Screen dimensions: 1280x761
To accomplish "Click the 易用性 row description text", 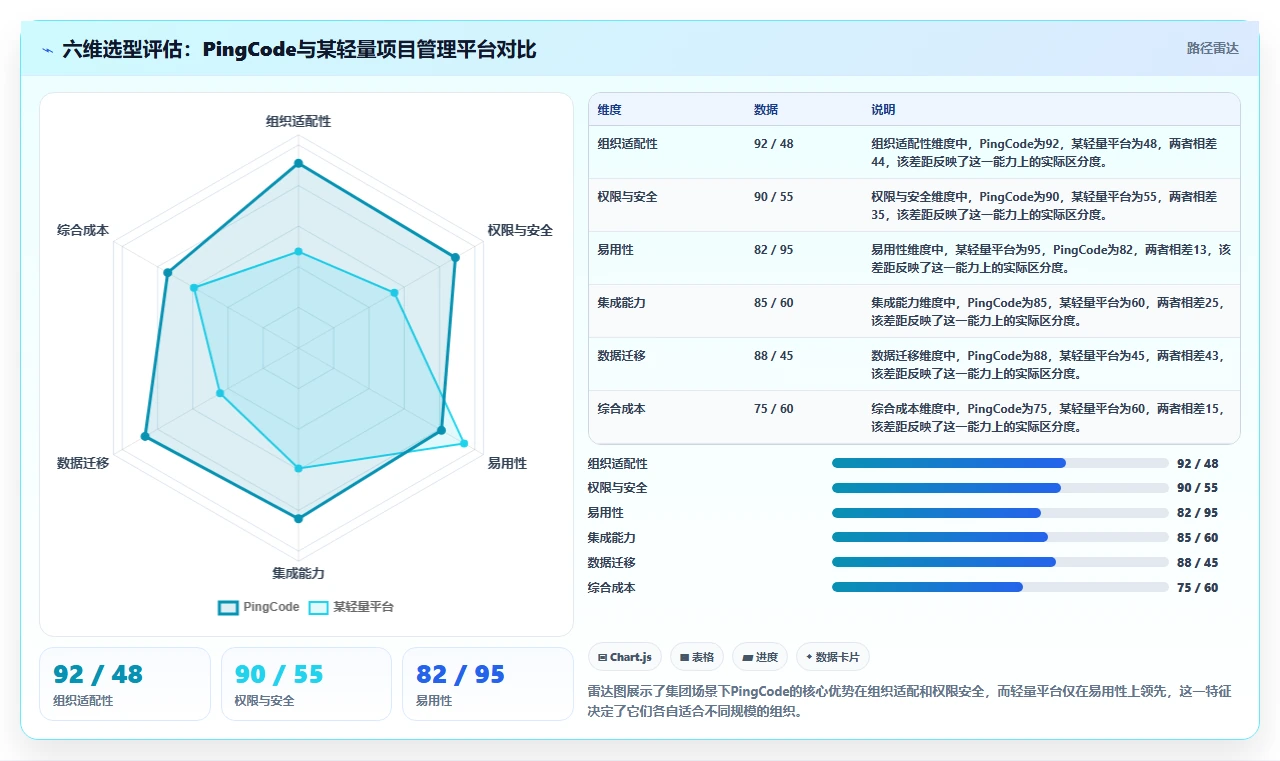I will [1050, 258].
